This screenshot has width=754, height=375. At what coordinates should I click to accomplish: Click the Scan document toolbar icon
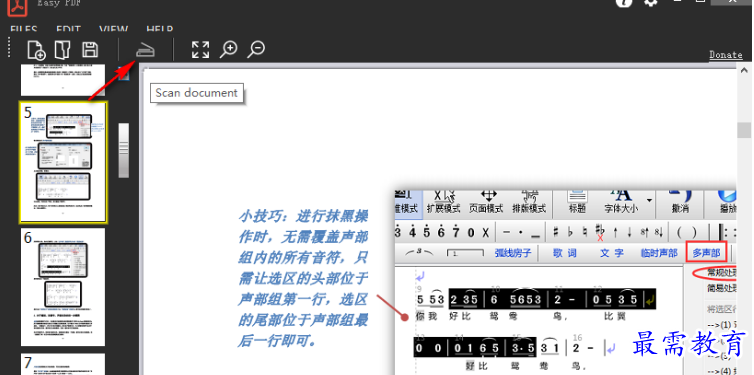[145, 50]
